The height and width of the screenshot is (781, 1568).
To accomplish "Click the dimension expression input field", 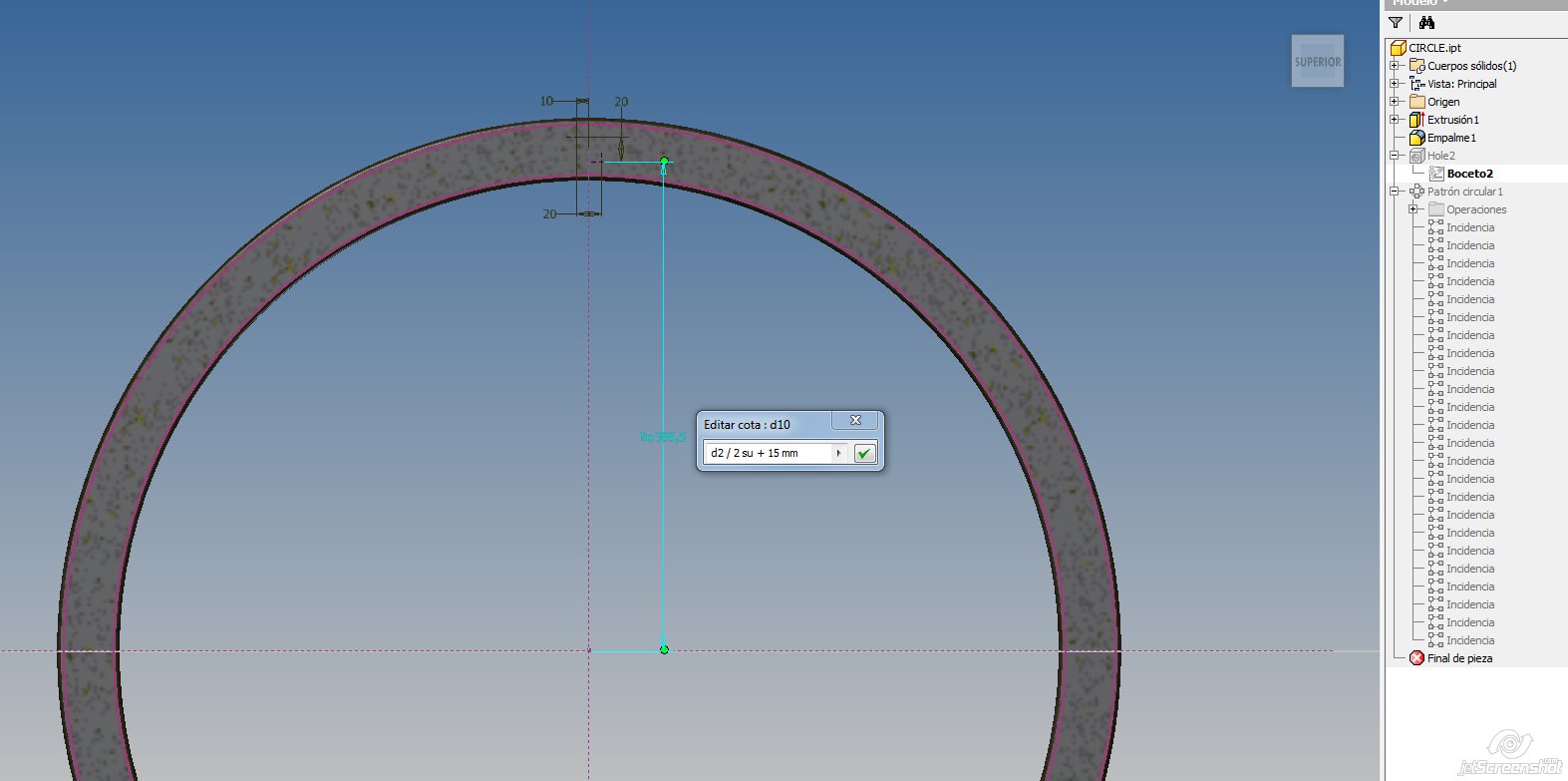I will click(768, 453).
